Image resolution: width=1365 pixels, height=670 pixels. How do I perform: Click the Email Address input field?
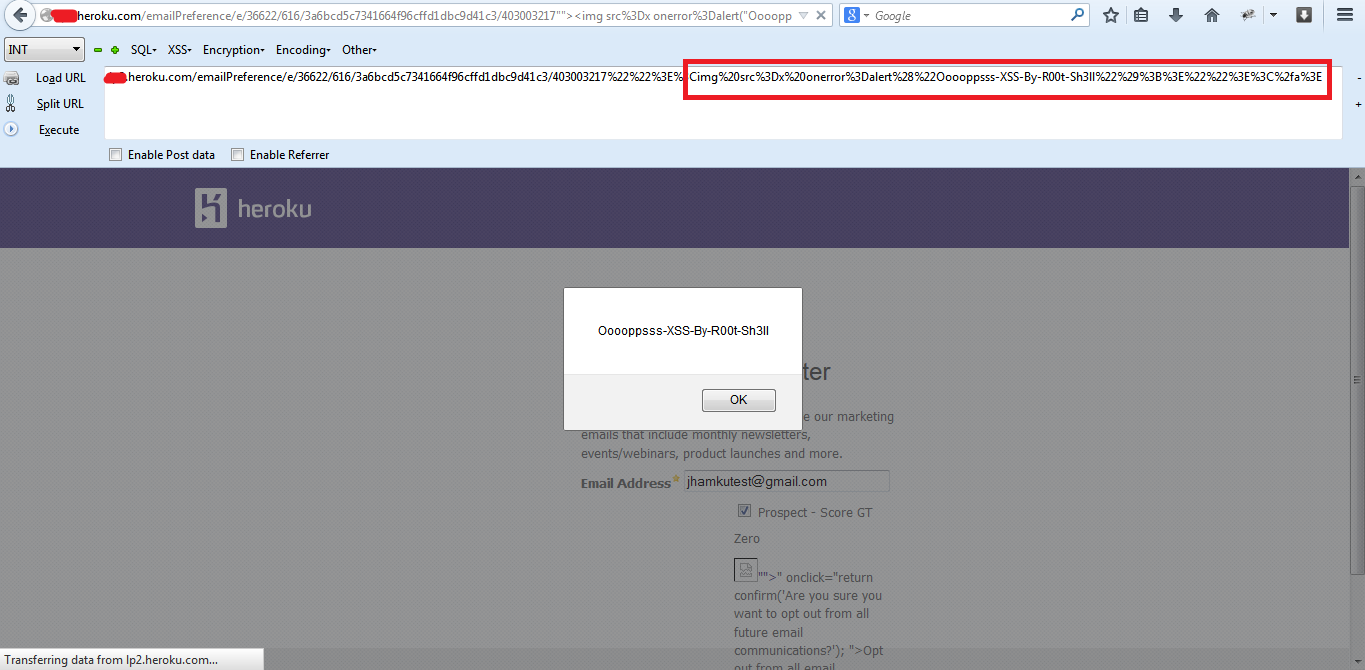(786, 481)
